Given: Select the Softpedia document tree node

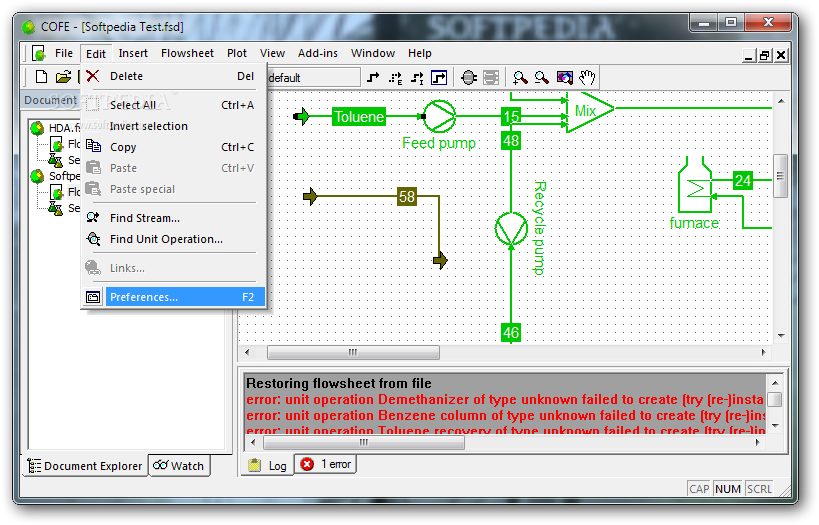Looking at the screenshot, I should coord(64,176).
